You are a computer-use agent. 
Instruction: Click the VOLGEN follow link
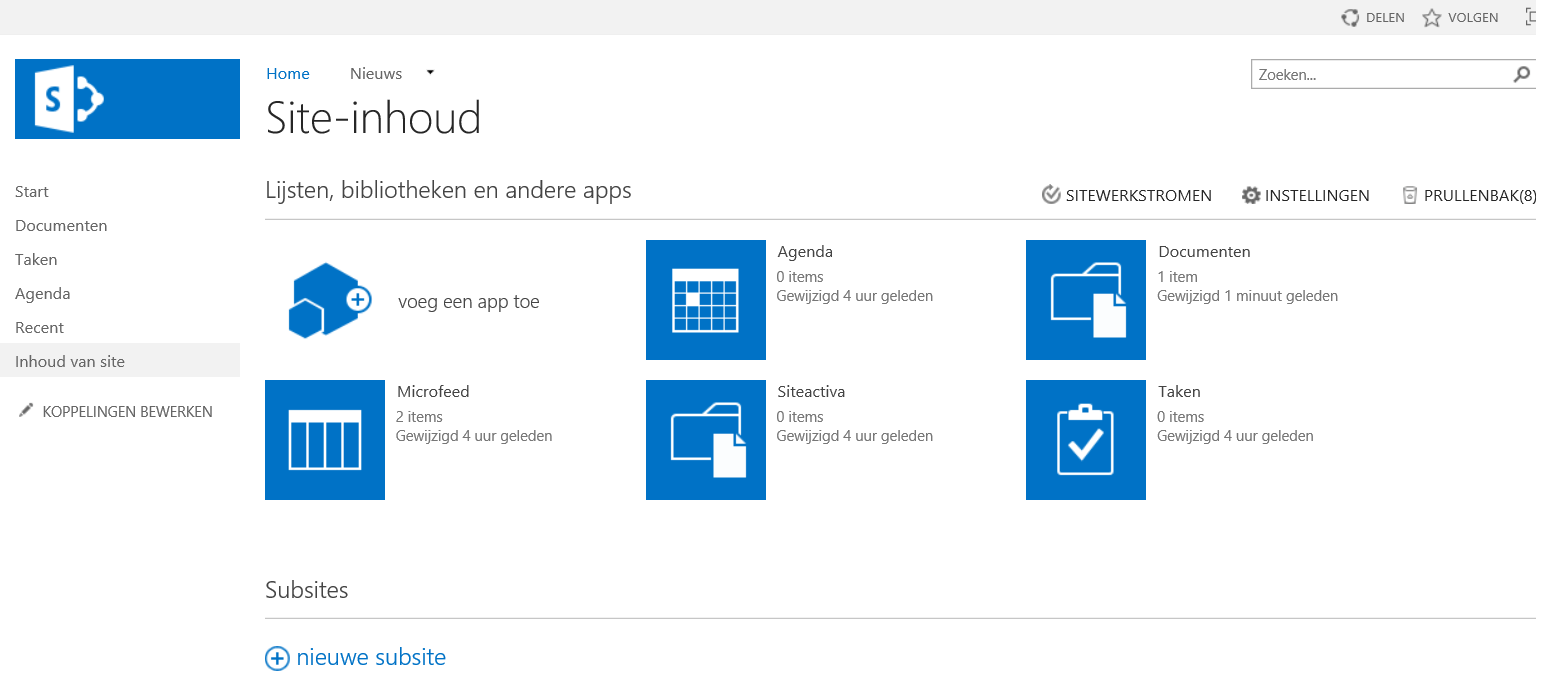click(x=1473, y=18)
